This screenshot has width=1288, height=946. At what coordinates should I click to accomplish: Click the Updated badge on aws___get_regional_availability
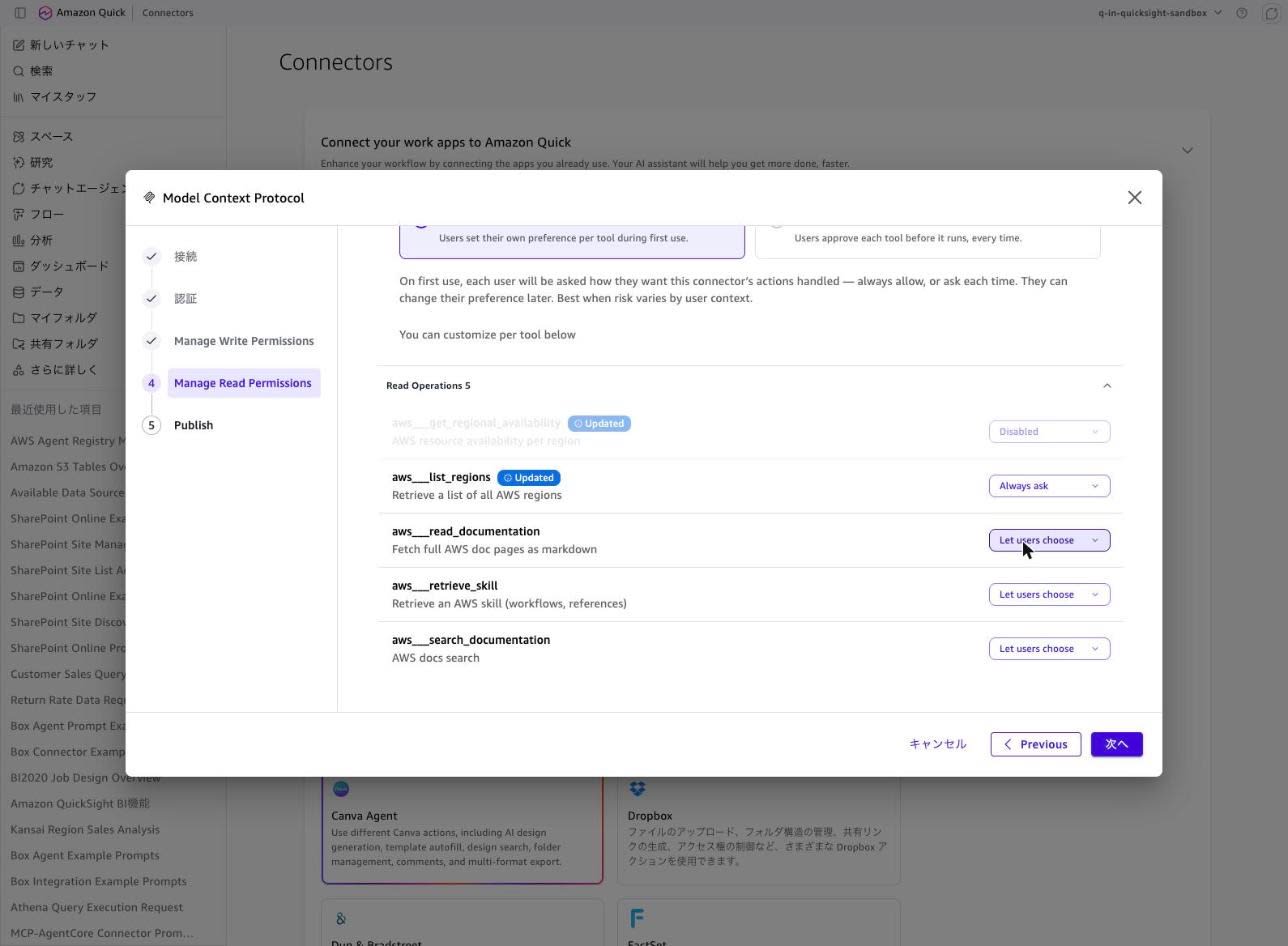[x=599, y=424]
